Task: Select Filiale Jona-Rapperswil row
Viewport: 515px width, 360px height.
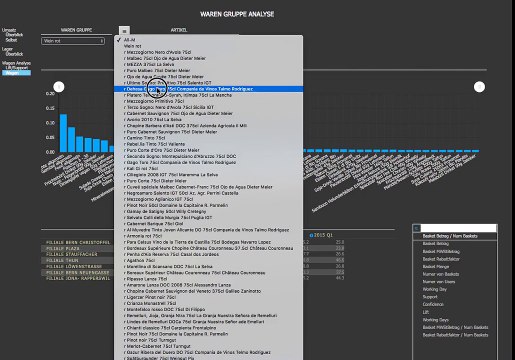Action: (x=78, y=278)
